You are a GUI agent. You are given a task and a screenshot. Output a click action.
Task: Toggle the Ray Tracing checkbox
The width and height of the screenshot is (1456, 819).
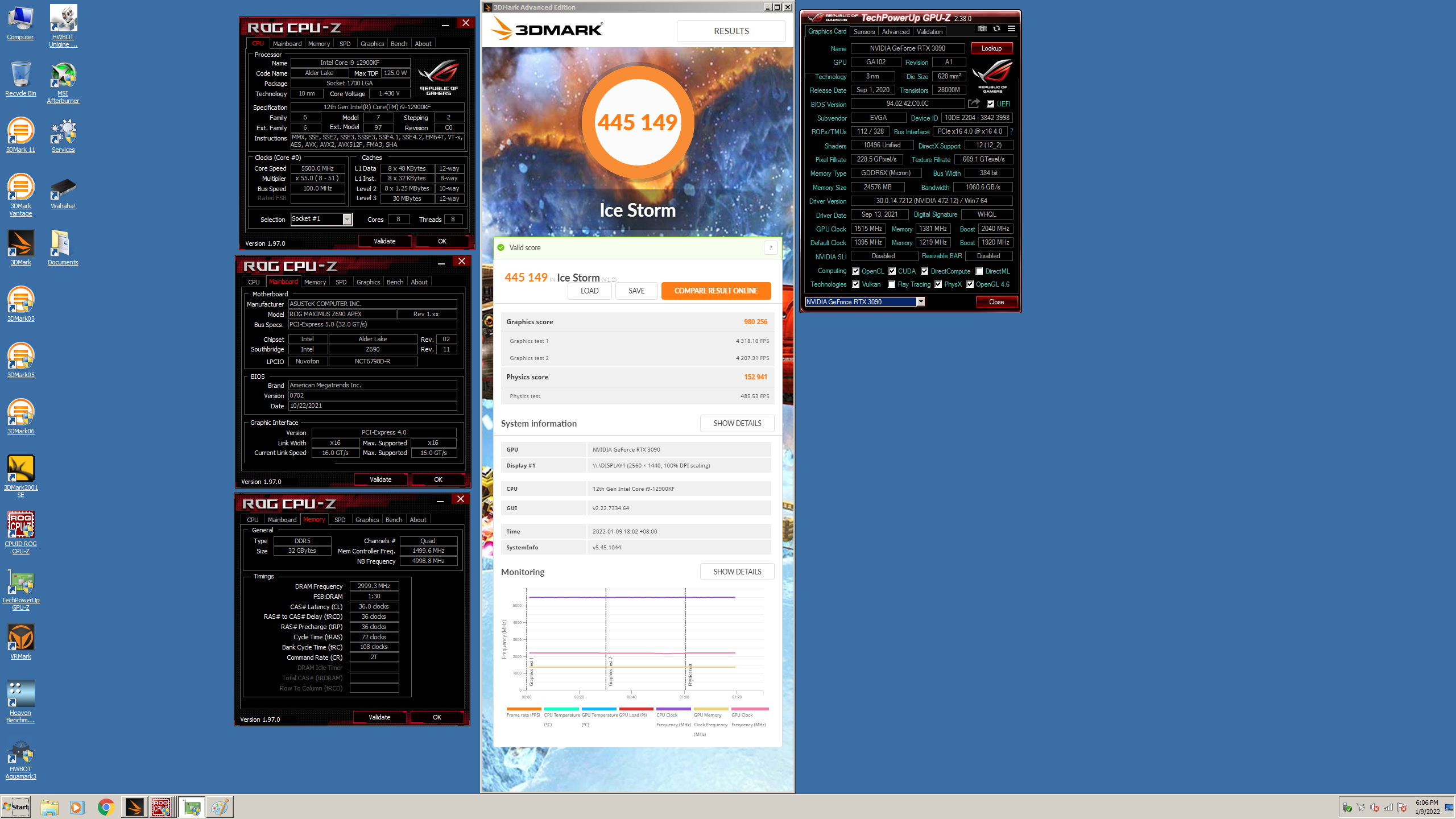(x=892, y=284)
